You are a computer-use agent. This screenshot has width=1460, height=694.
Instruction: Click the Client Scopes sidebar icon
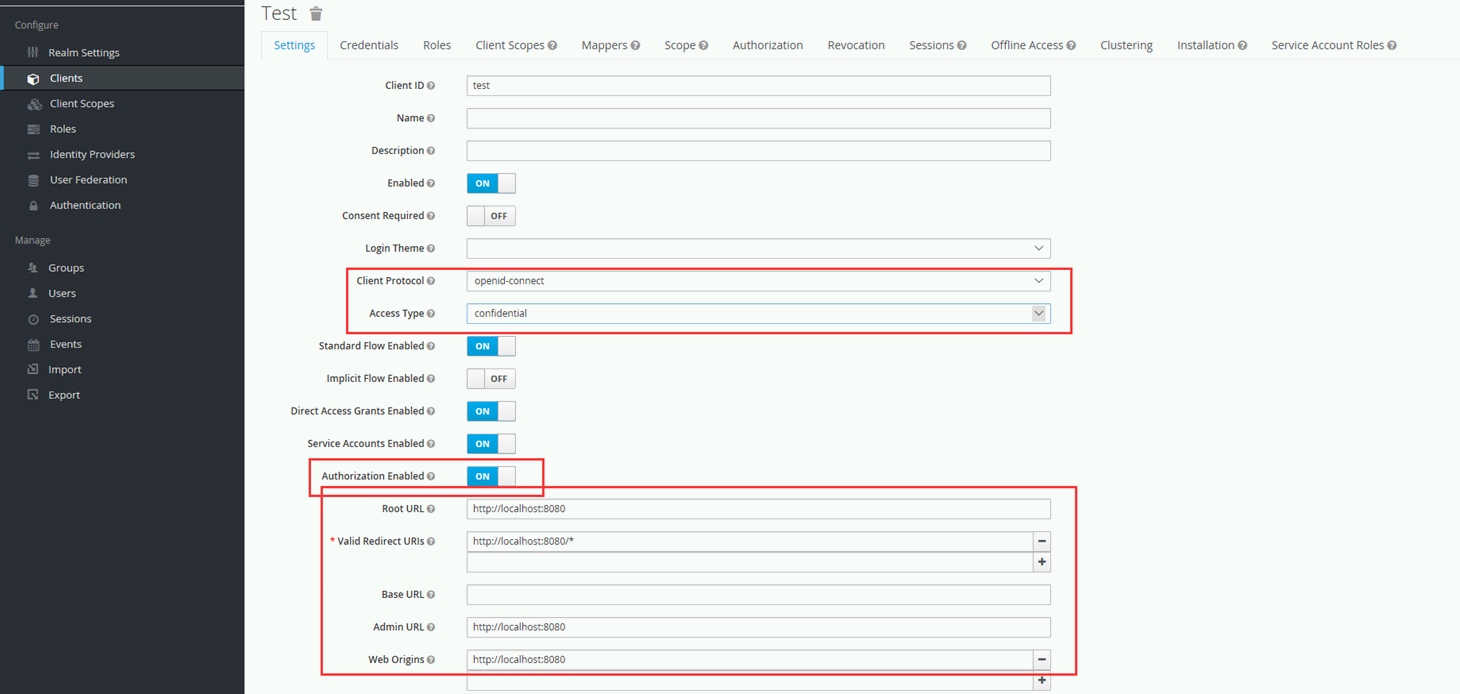(x=34, y=104)
